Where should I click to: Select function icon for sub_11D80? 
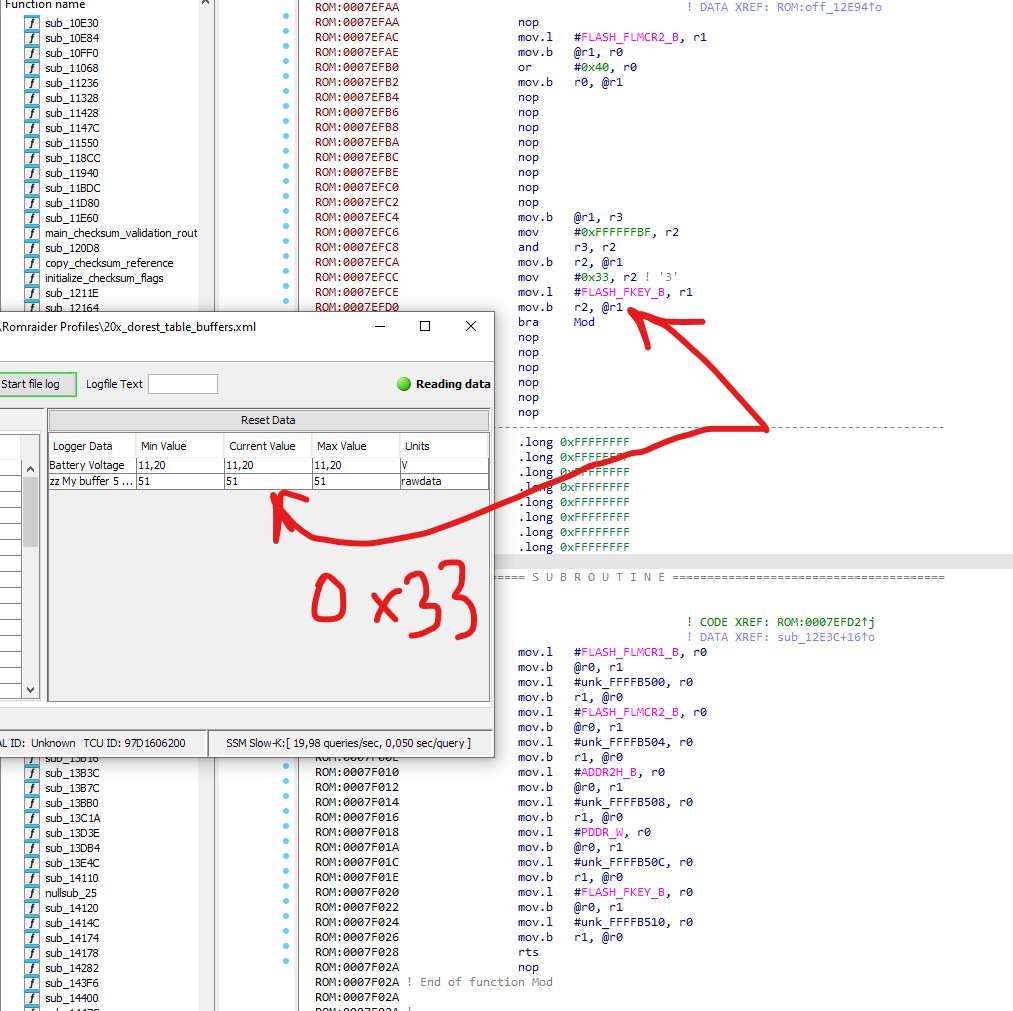click(x=32, y=203)
